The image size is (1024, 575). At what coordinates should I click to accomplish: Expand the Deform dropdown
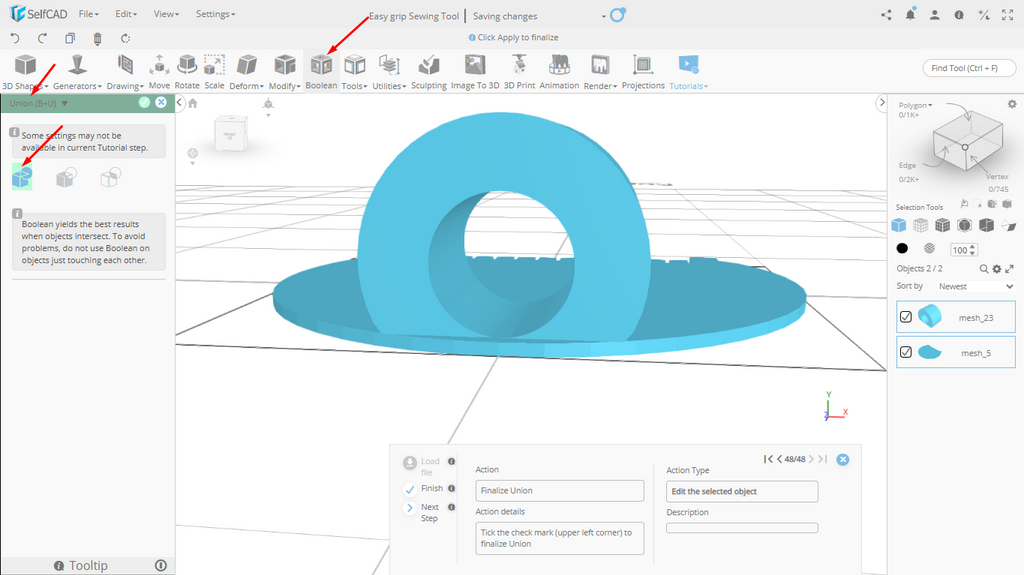tap(246, 72)
